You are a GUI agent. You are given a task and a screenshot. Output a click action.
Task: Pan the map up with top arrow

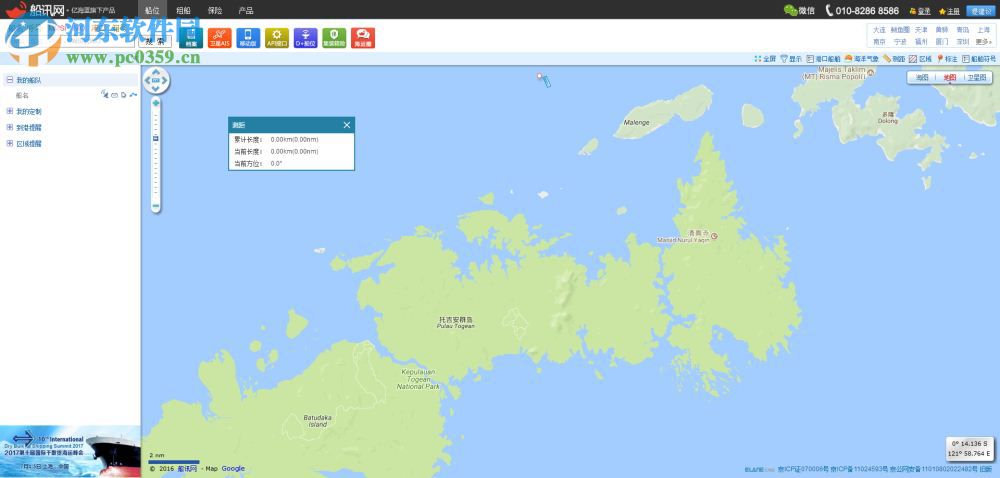pyautogui.click(x=156, y=73)
